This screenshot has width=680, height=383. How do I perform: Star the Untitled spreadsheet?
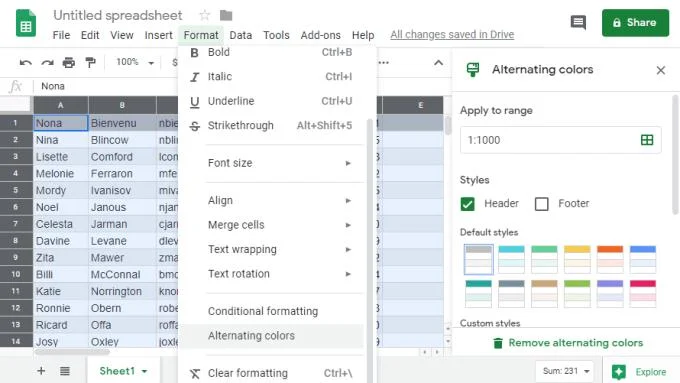[204, 16]
